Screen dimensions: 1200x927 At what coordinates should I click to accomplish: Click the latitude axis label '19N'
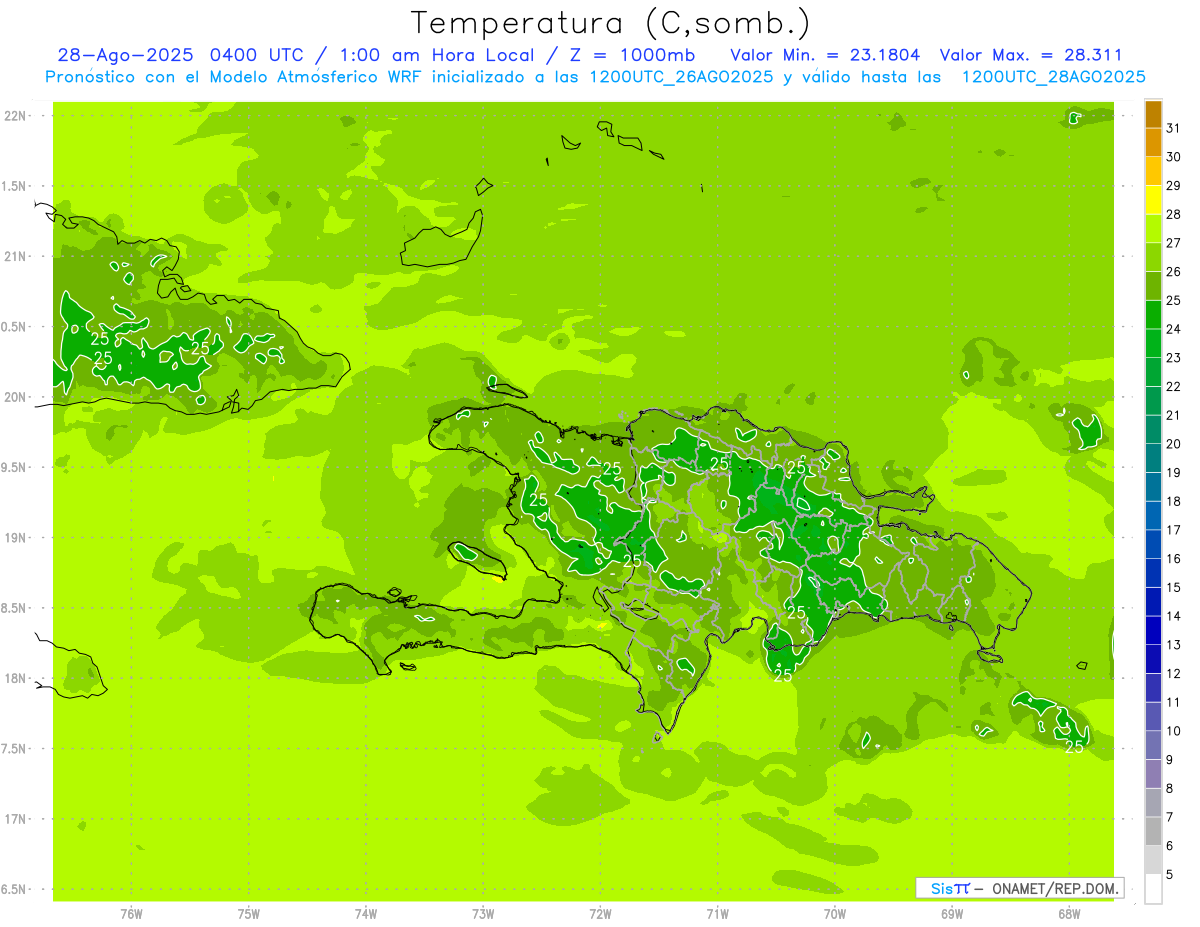point(15,538)
